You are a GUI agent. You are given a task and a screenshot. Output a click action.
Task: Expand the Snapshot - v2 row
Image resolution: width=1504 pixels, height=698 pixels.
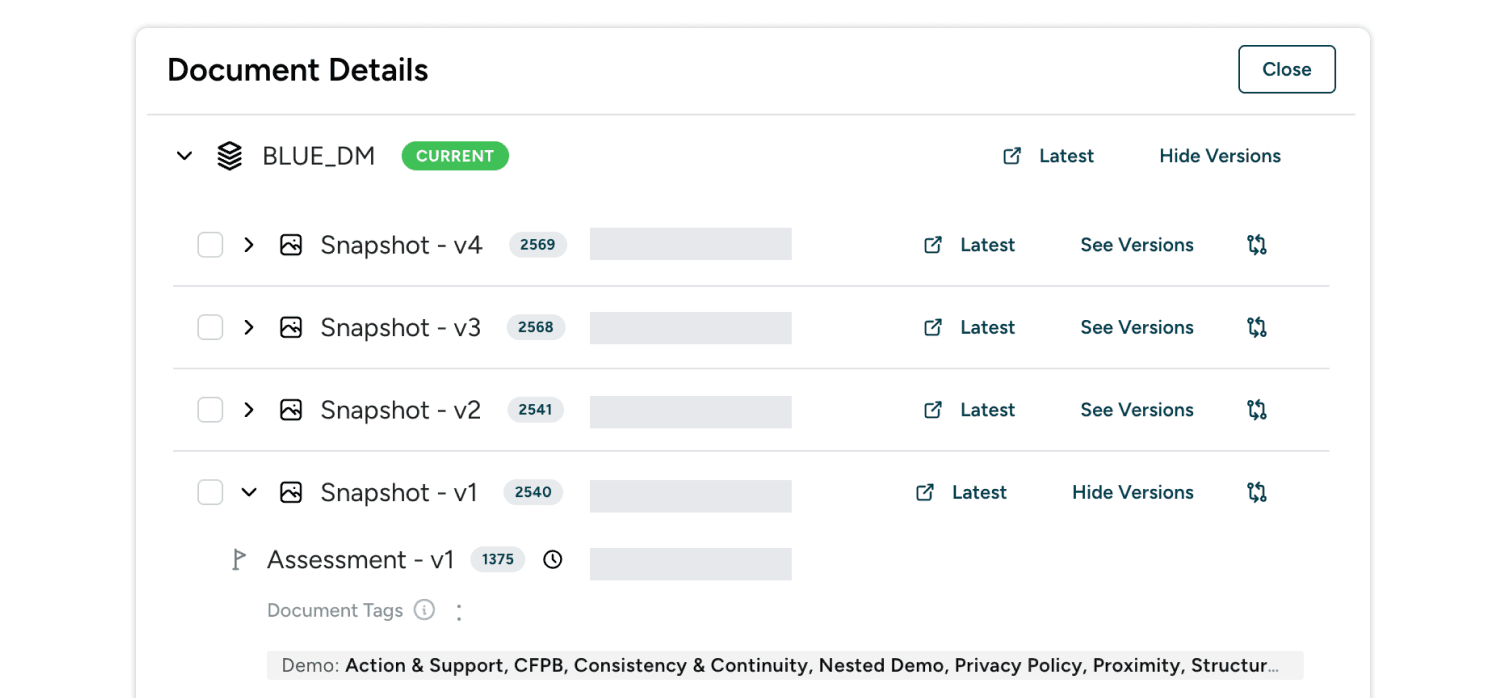coord(249,410)
